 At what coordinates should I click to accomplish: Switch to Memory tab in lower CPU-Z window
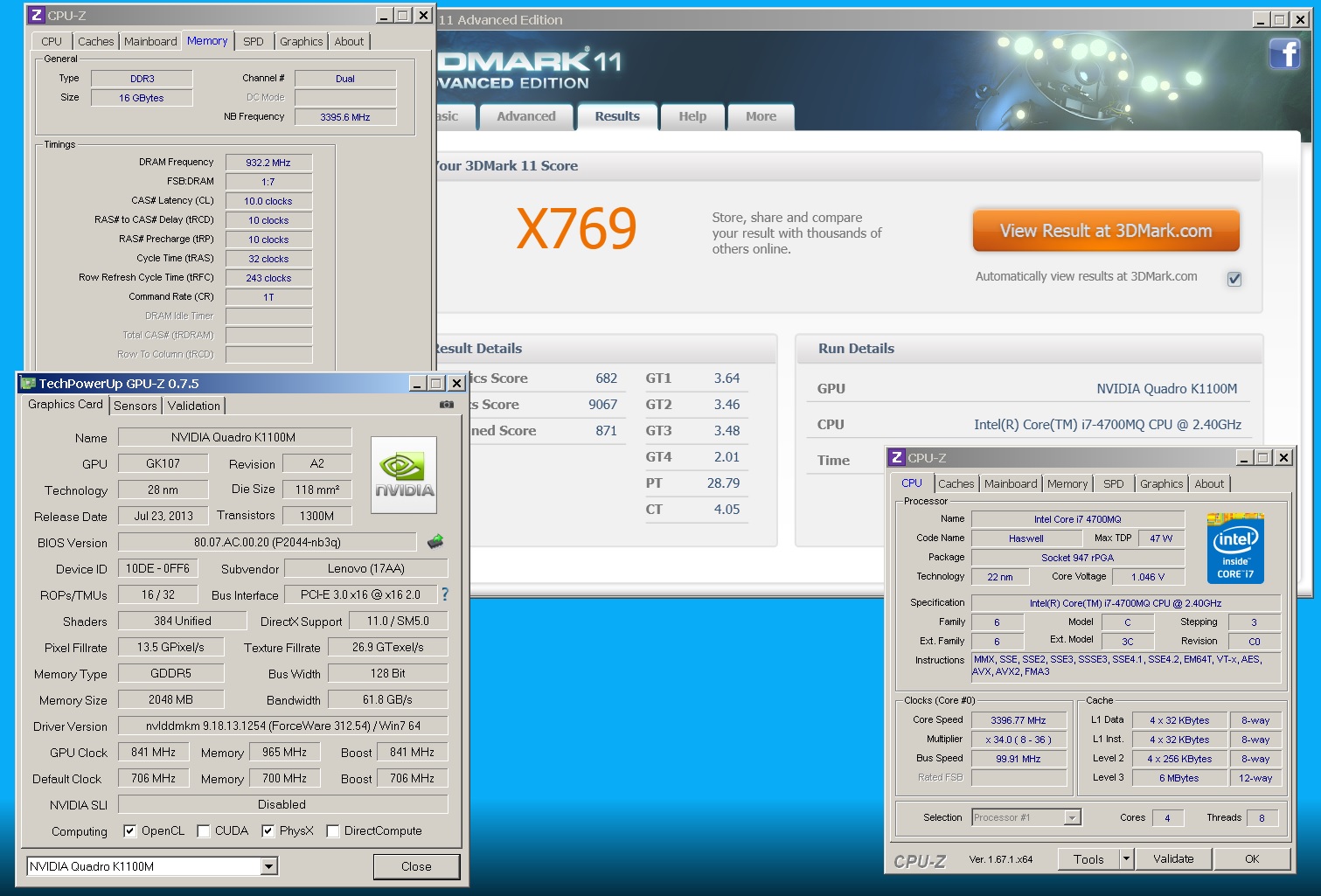click(x=1067, y=483)
